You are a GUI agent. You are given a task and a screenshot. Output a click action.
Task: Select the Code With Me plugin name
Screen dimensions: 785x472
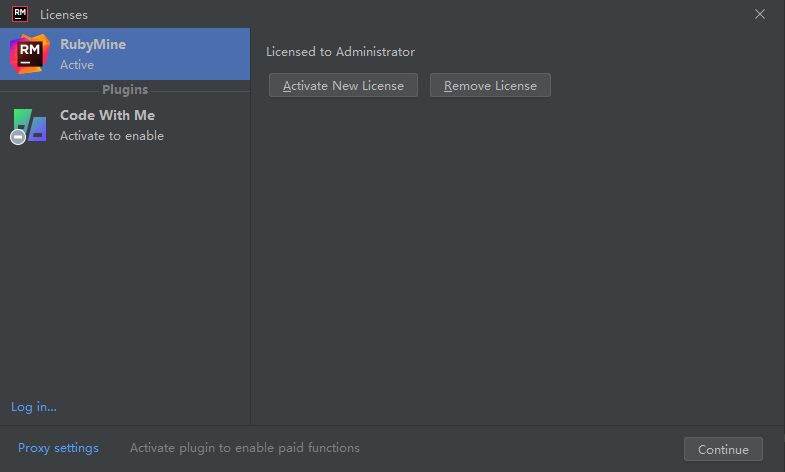click(107, 115)
